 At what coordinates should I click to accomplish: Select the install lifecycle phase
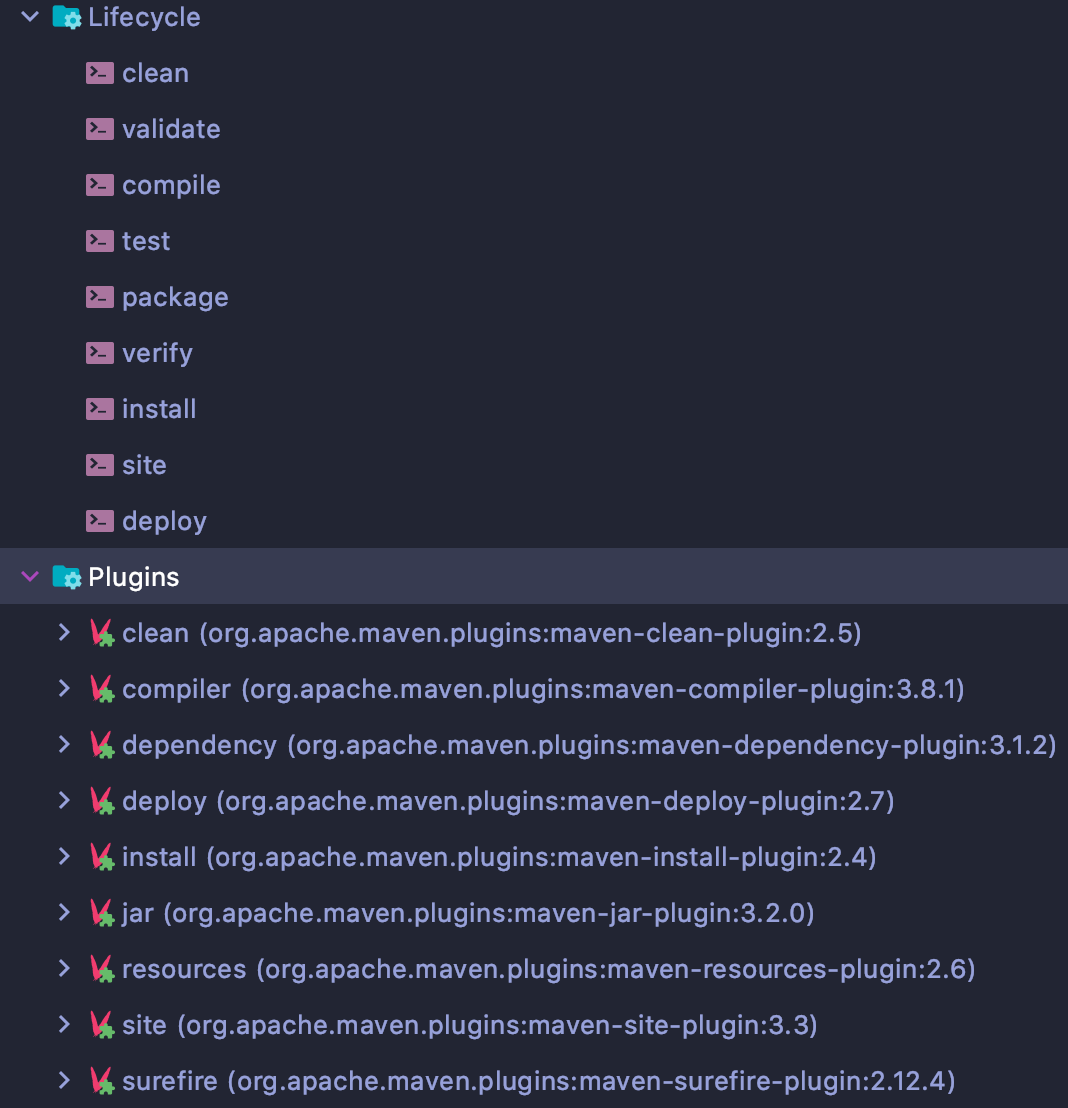(x=159, y=409)
